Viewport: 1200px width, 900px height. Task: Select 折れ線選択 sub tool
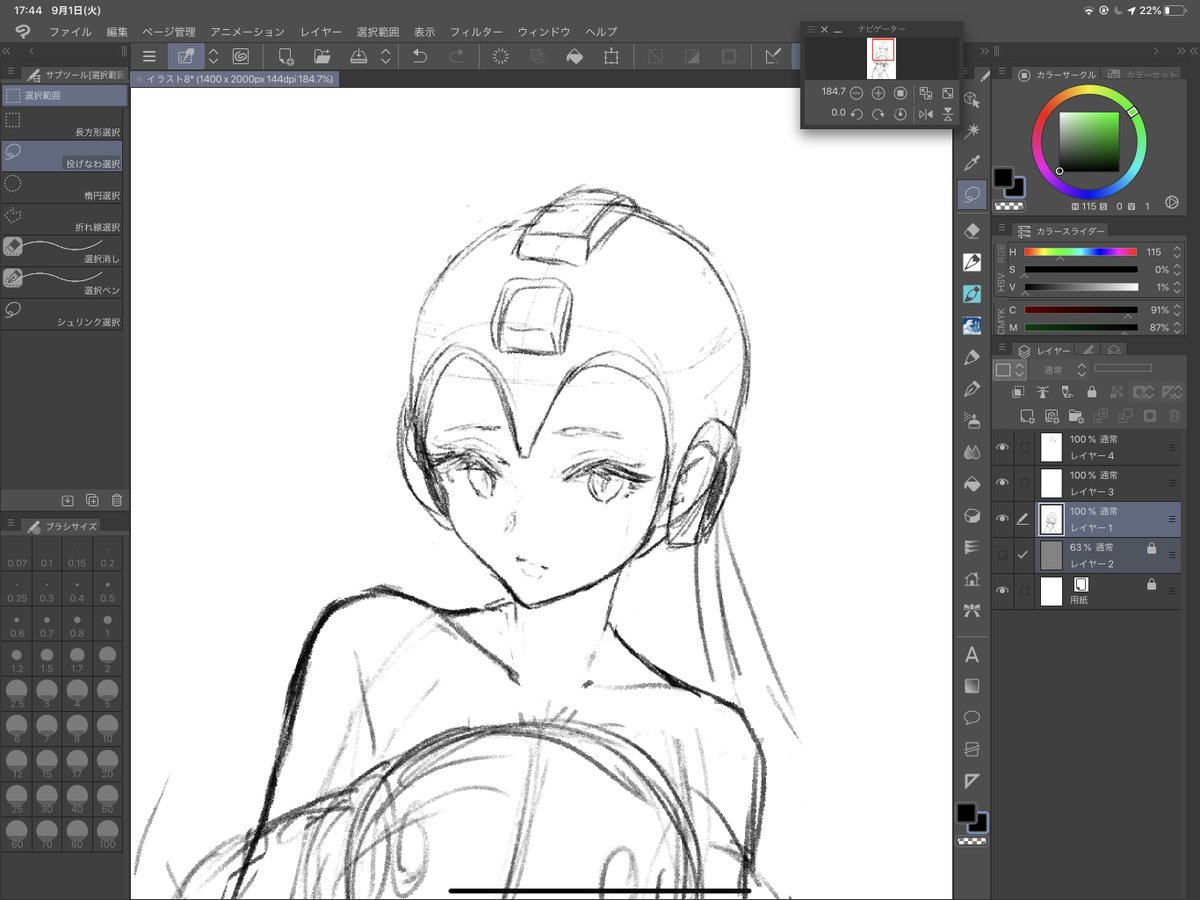[x=64, y=219]
